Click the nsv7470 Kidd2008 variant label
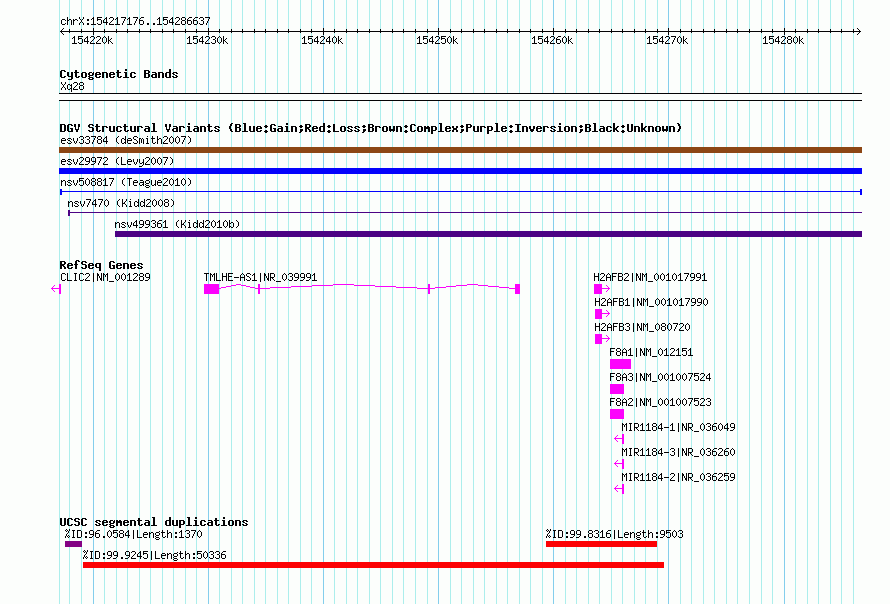Screen dimensions: 890x604 121,203
